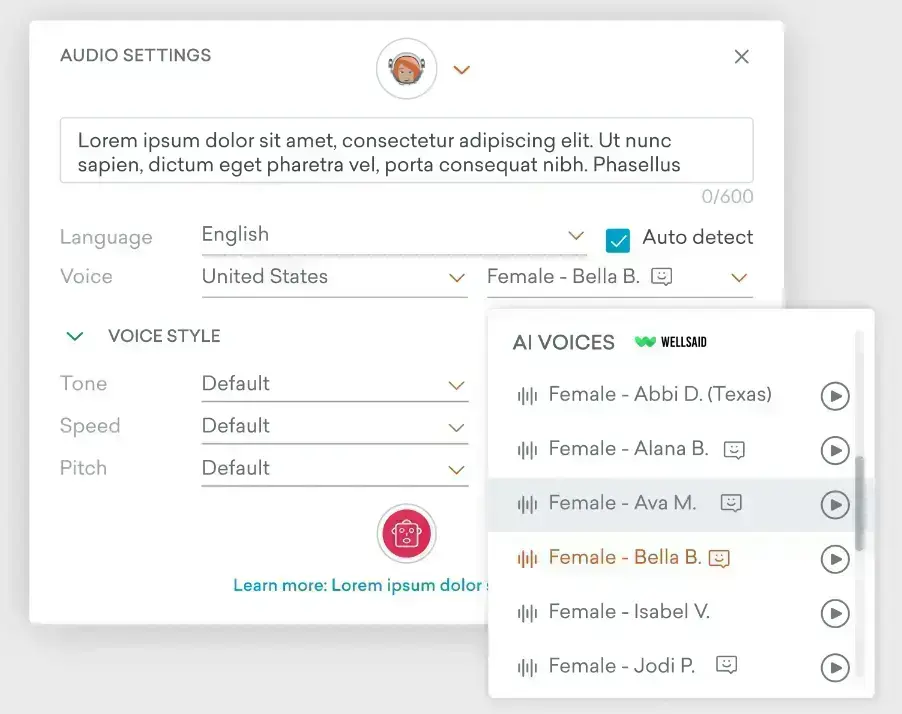
Task: Select Female - Isabel V. voice
Action: pyautogui.click(x=629, y=611)
